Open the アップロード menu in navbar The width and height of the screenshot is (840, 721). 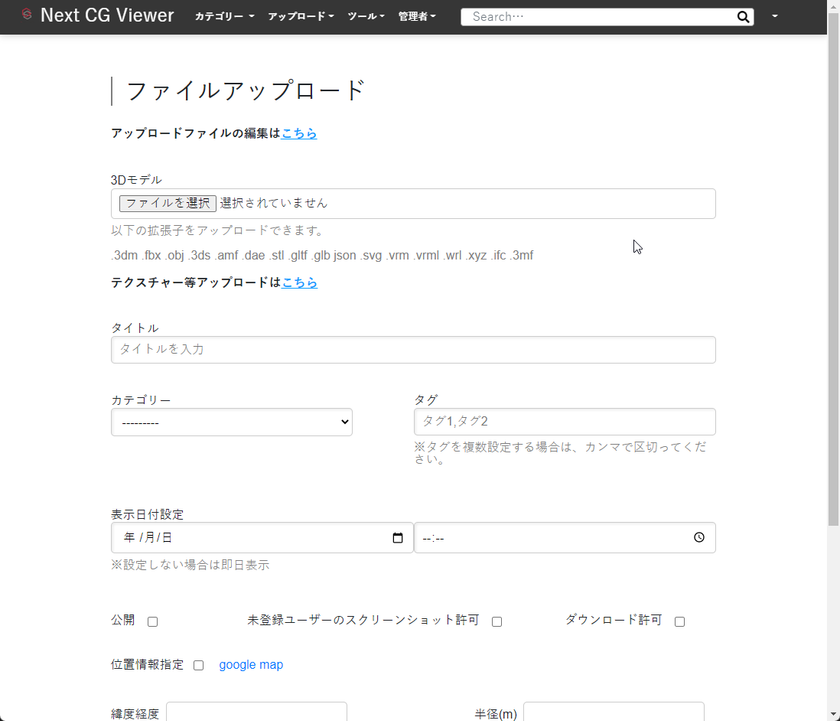(301, 17)
